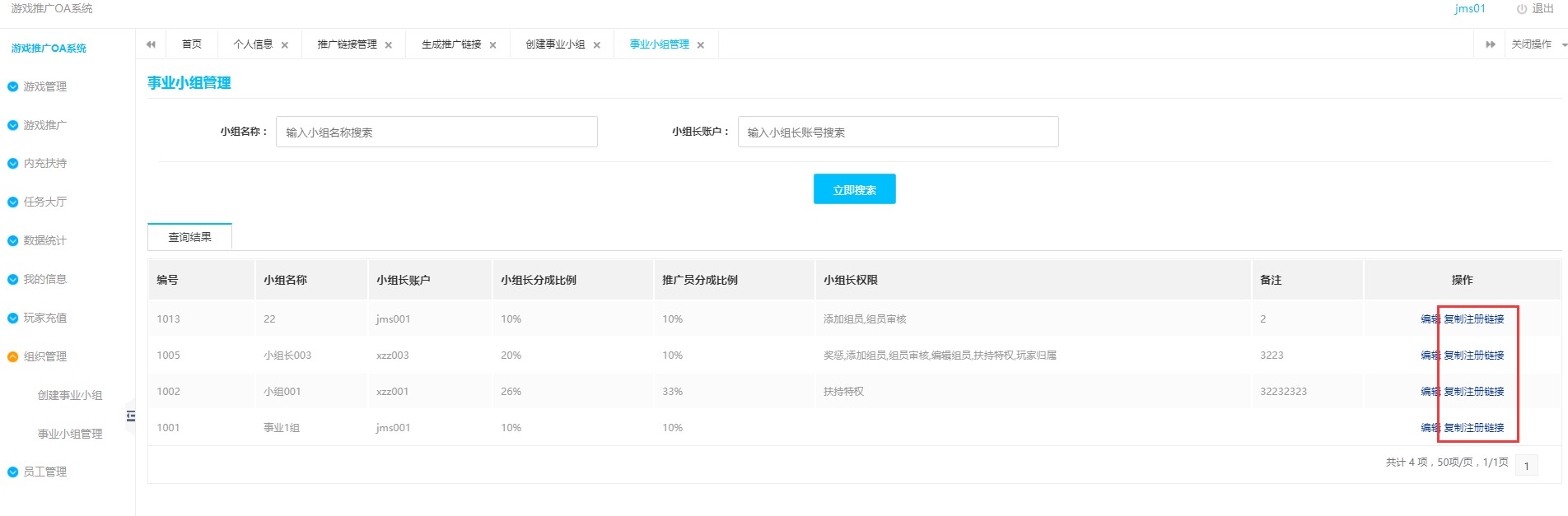
Task: Close the 个人信息 tab
Action: (285, 45)
